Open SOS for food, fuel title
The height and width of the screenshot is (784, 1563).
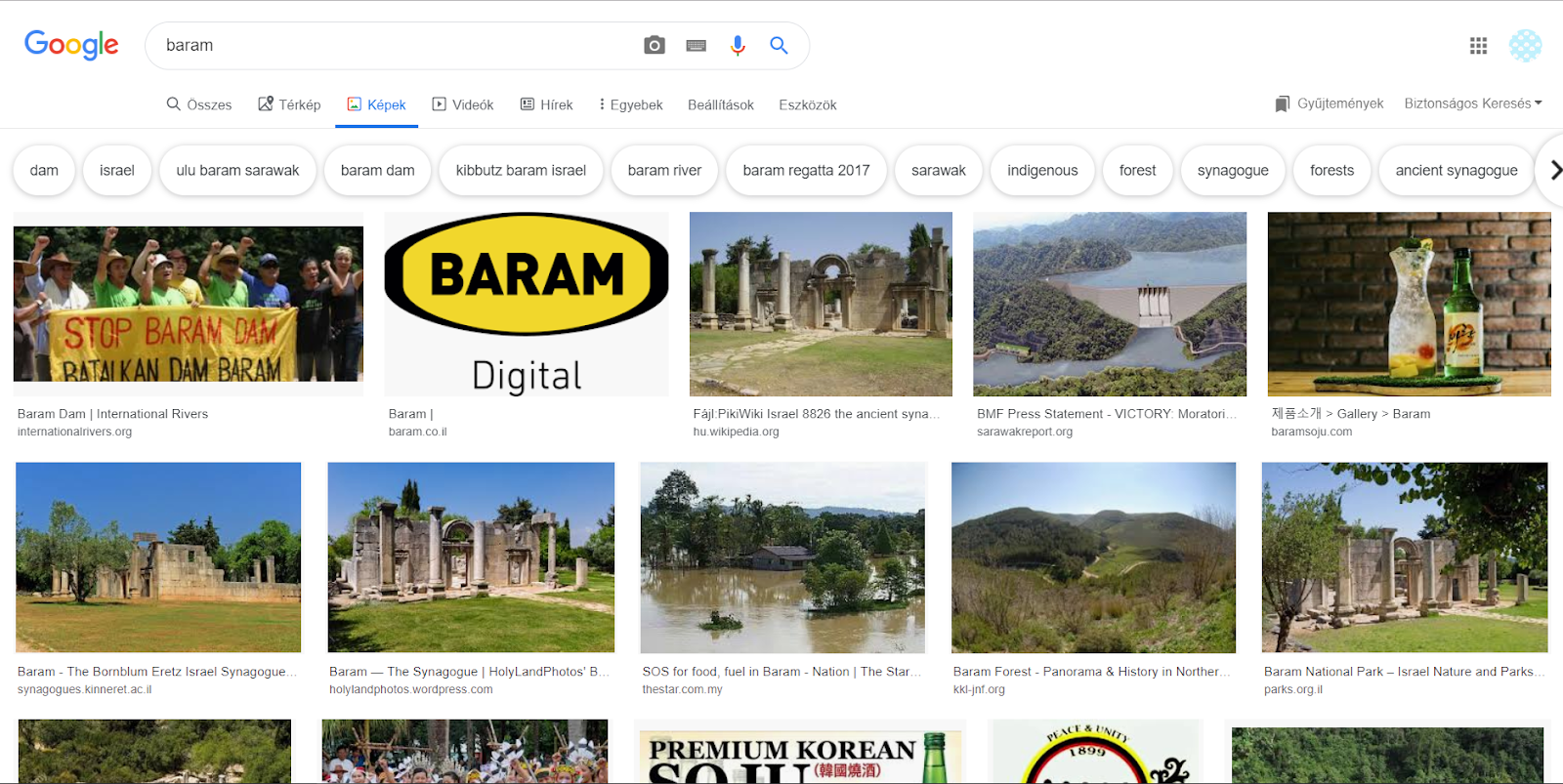tap(781, 672)
